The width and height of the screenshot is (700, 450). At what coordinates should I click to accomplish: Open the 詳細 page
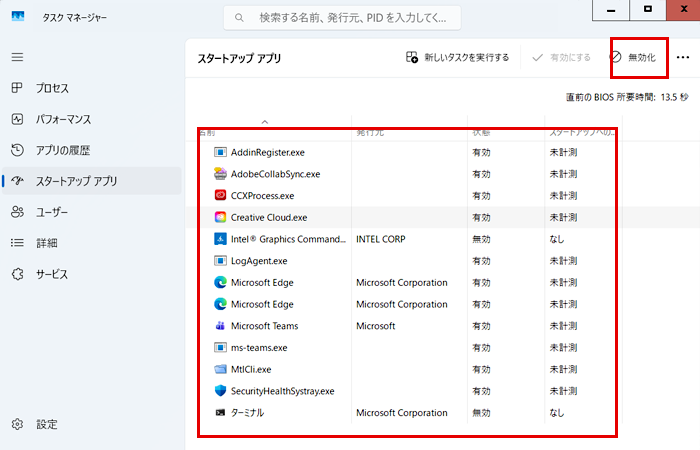coord(92,243)
